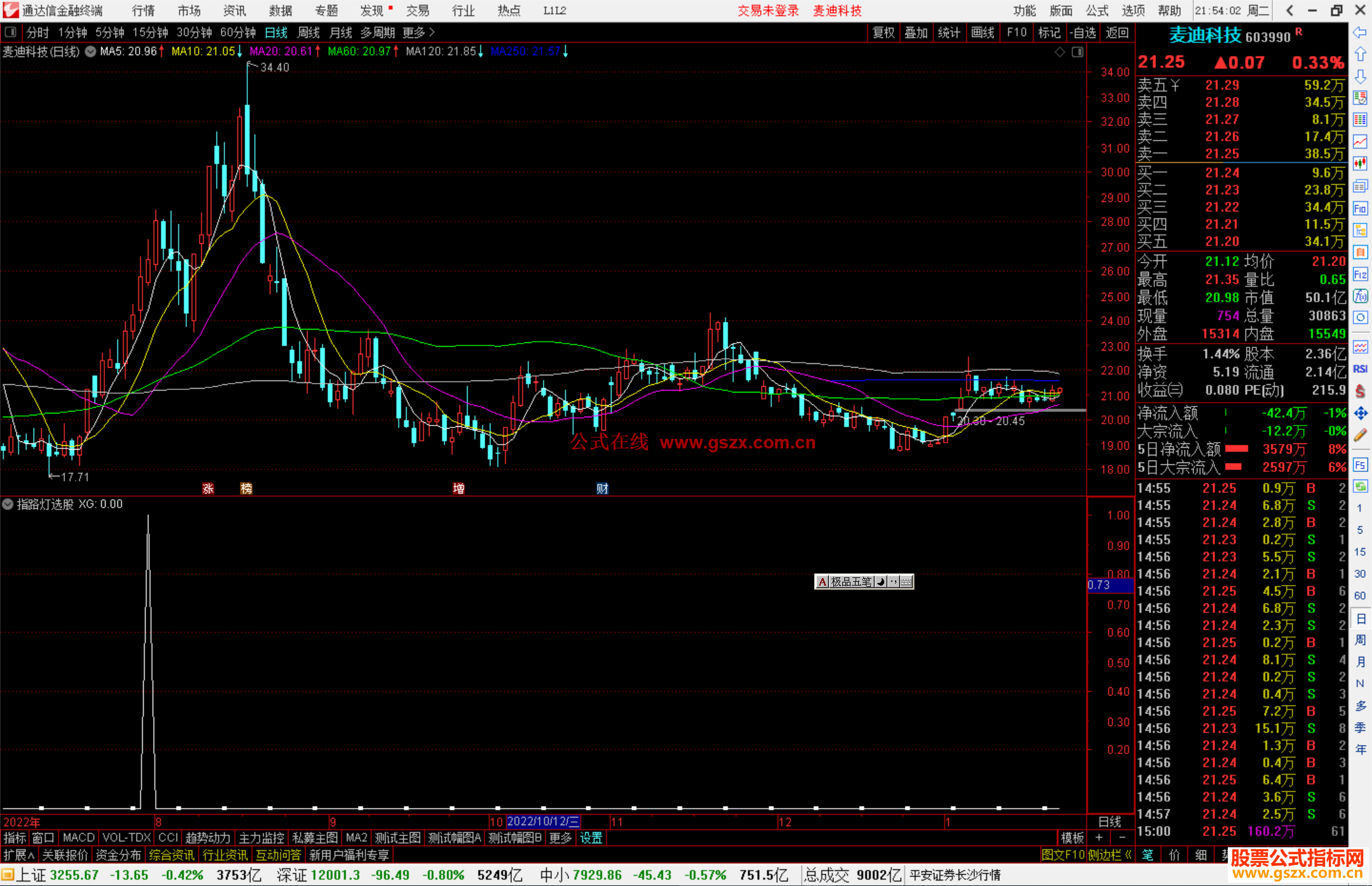The image size is (1372, 886).
Task: Open the 行情 menu in top bar
Action: pyautogui.click(x=143, y=11)
